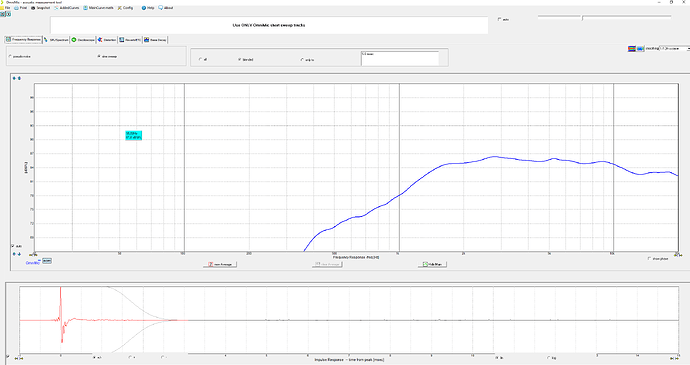Image resolution: width=690 pixels, height=365 pixels.
Task: Switch to the Bass Decay tab
Action: tap(155, 40)
